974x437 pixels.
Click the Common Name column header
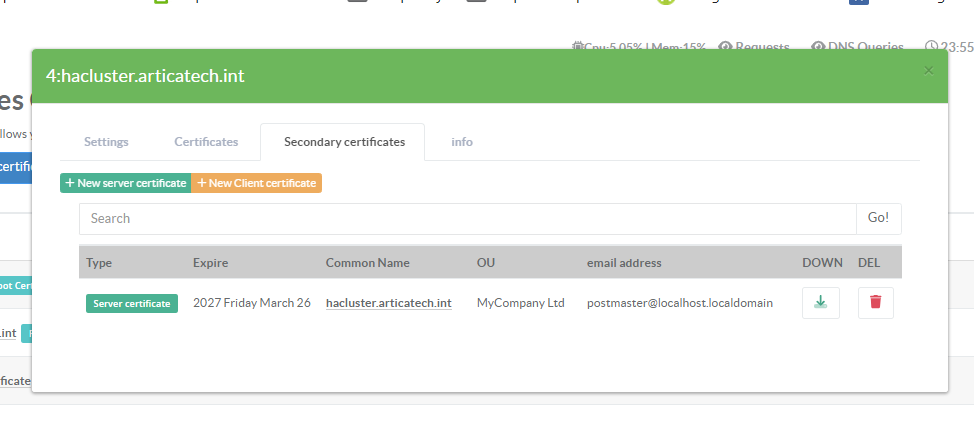tap(362, 263)
